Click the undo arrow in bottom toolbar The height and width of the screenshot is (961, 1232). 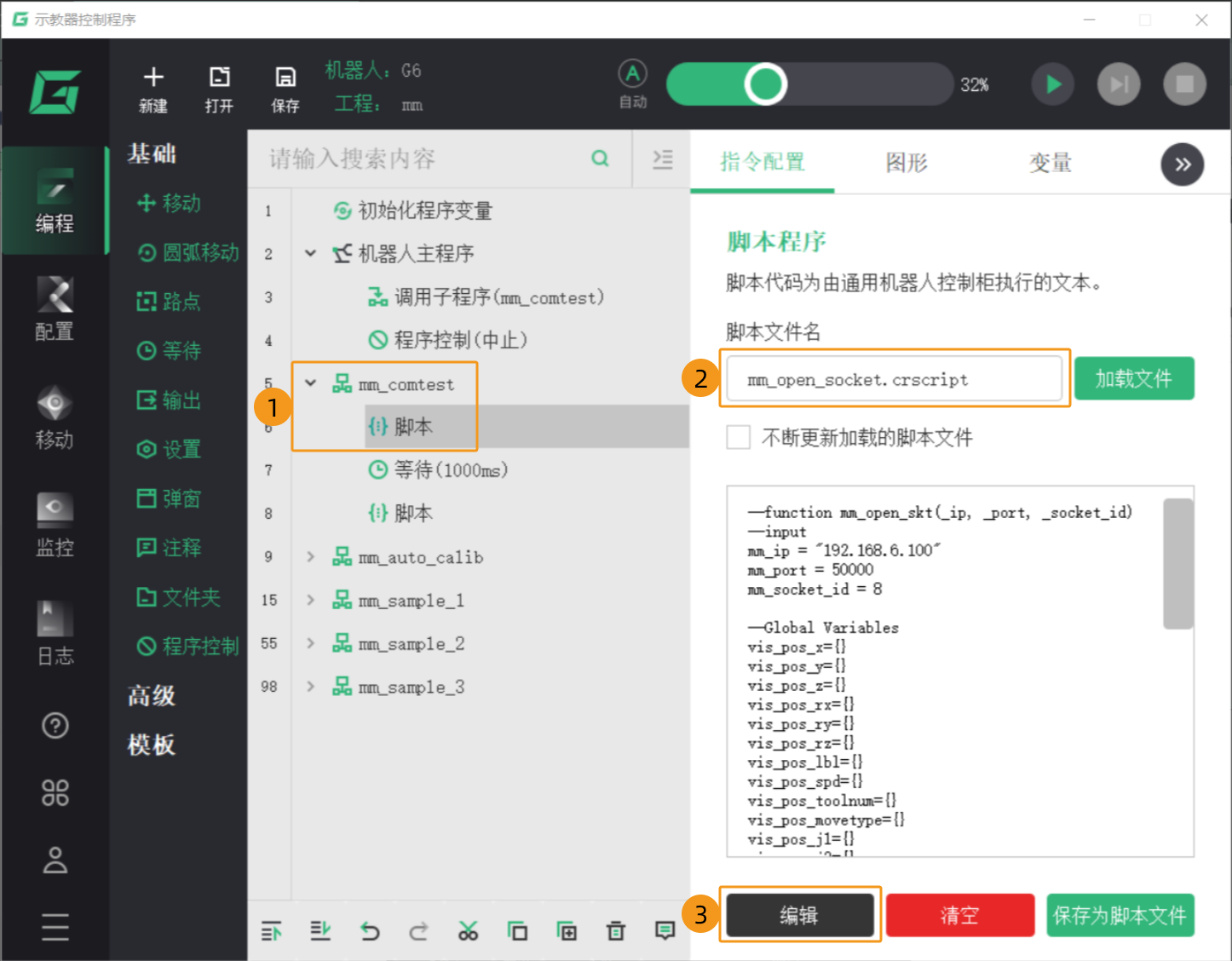369,931
